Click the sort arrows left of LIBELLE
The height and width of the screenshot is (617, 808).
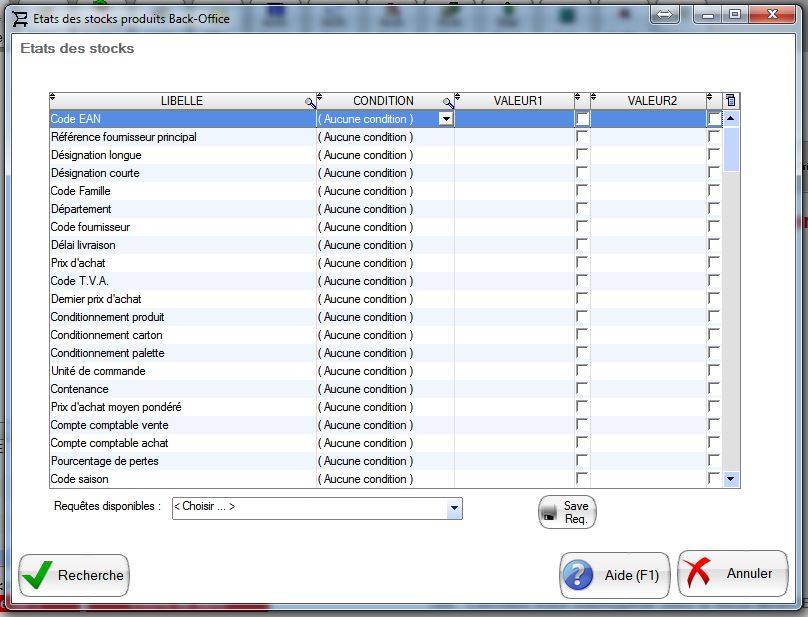click(x=53, y=99)
